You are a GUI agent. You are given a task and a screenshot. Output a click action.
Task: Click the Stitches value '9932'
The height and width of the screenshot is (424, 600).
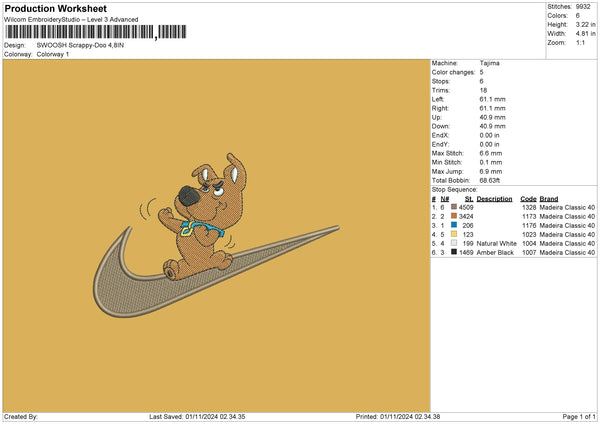583,7
